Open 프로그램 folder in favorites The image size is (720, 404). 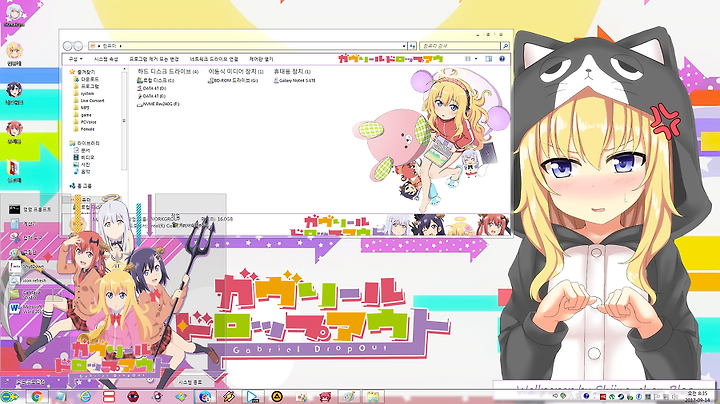86,86
